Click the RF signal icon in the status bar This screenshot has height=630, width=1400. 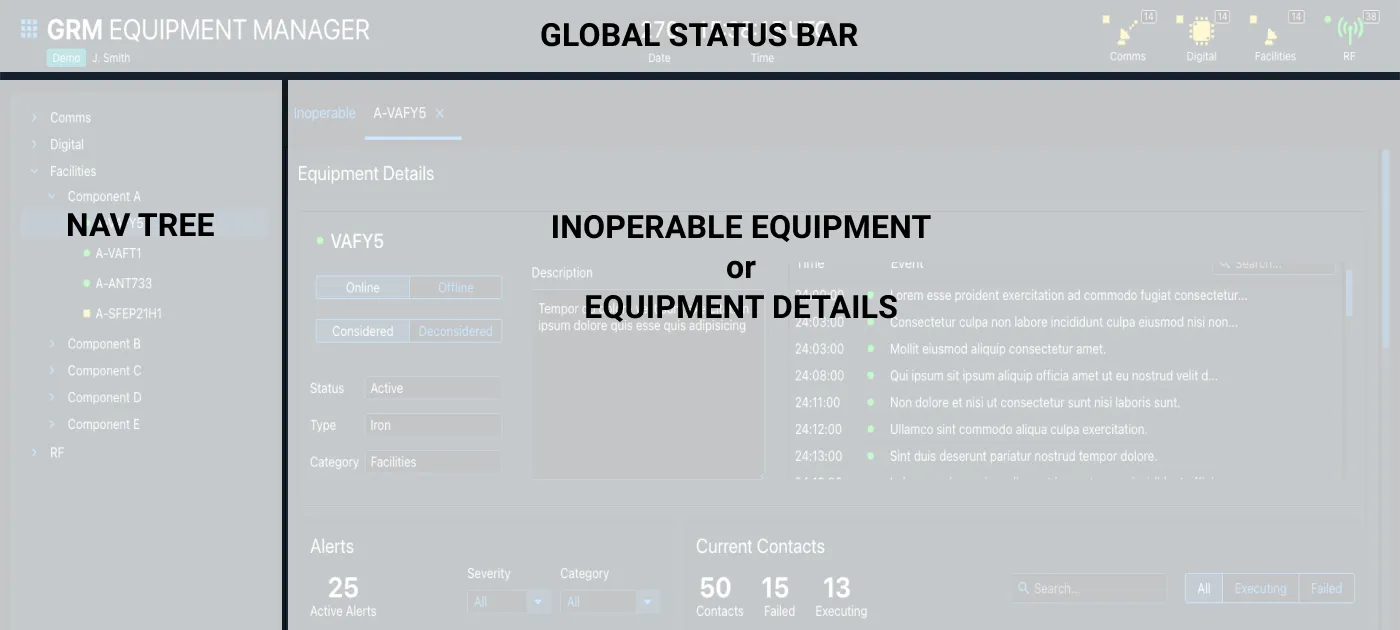(1348, 30)
